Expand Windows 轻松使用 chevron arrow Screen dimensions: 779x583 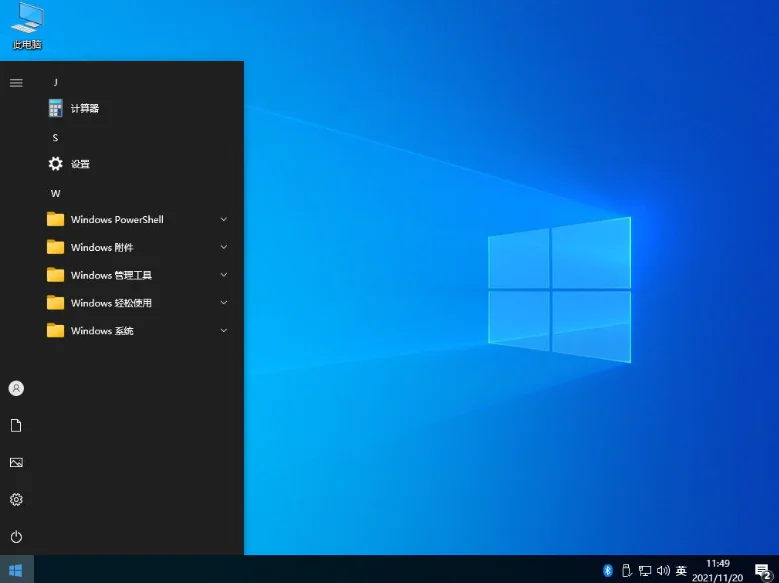tap(224, 303)
